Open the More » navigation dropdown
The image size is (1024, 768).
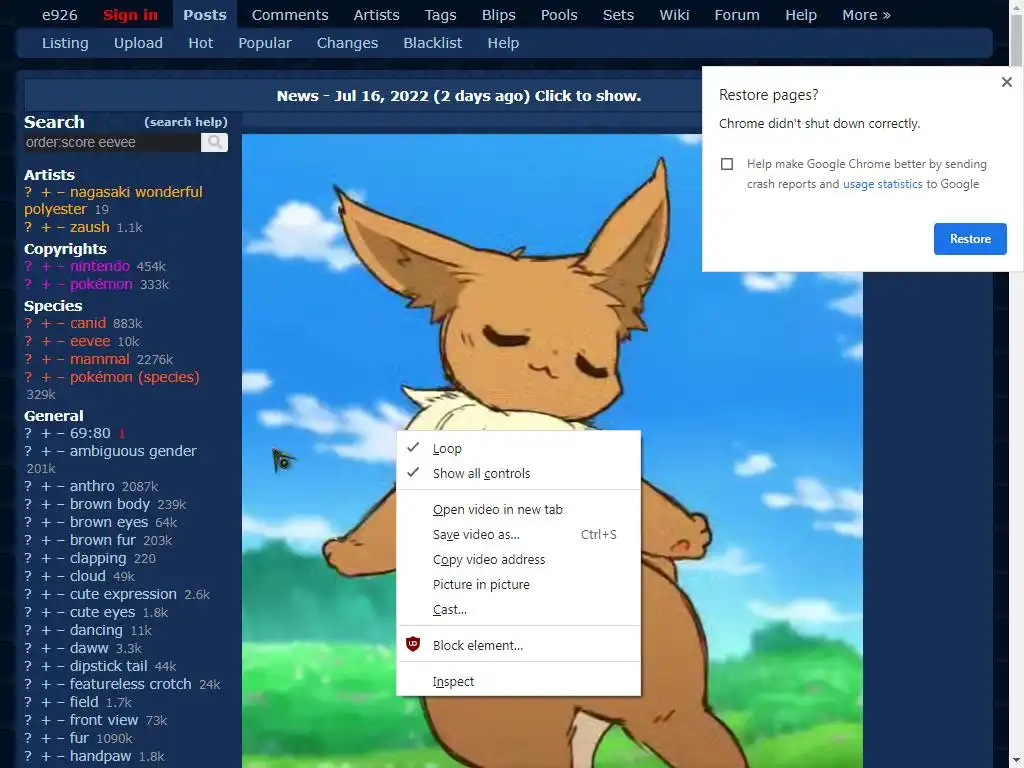pos(866,14)
